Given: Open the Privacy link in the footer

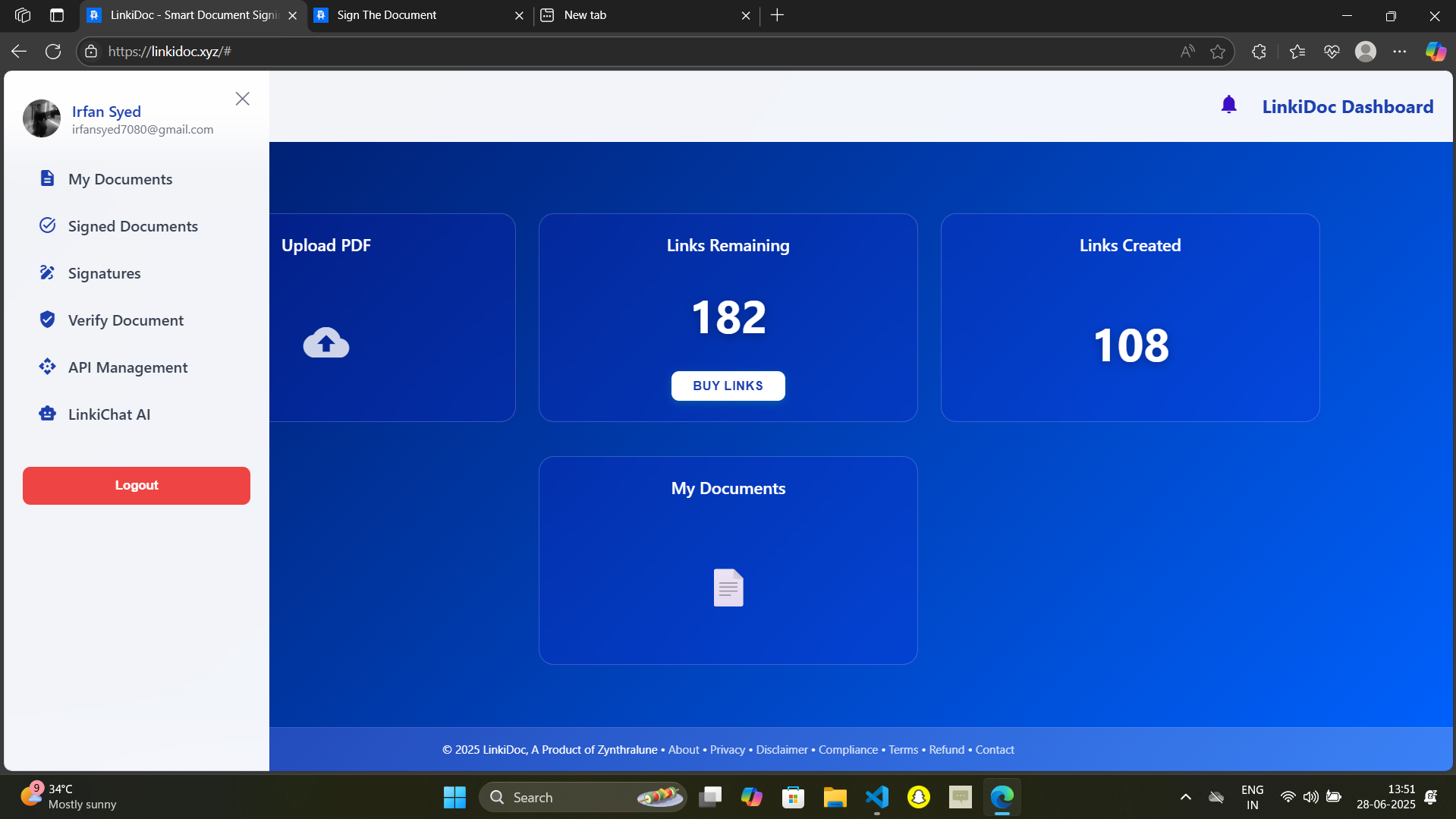Looking at the screenshot, I should coord(727,750).
